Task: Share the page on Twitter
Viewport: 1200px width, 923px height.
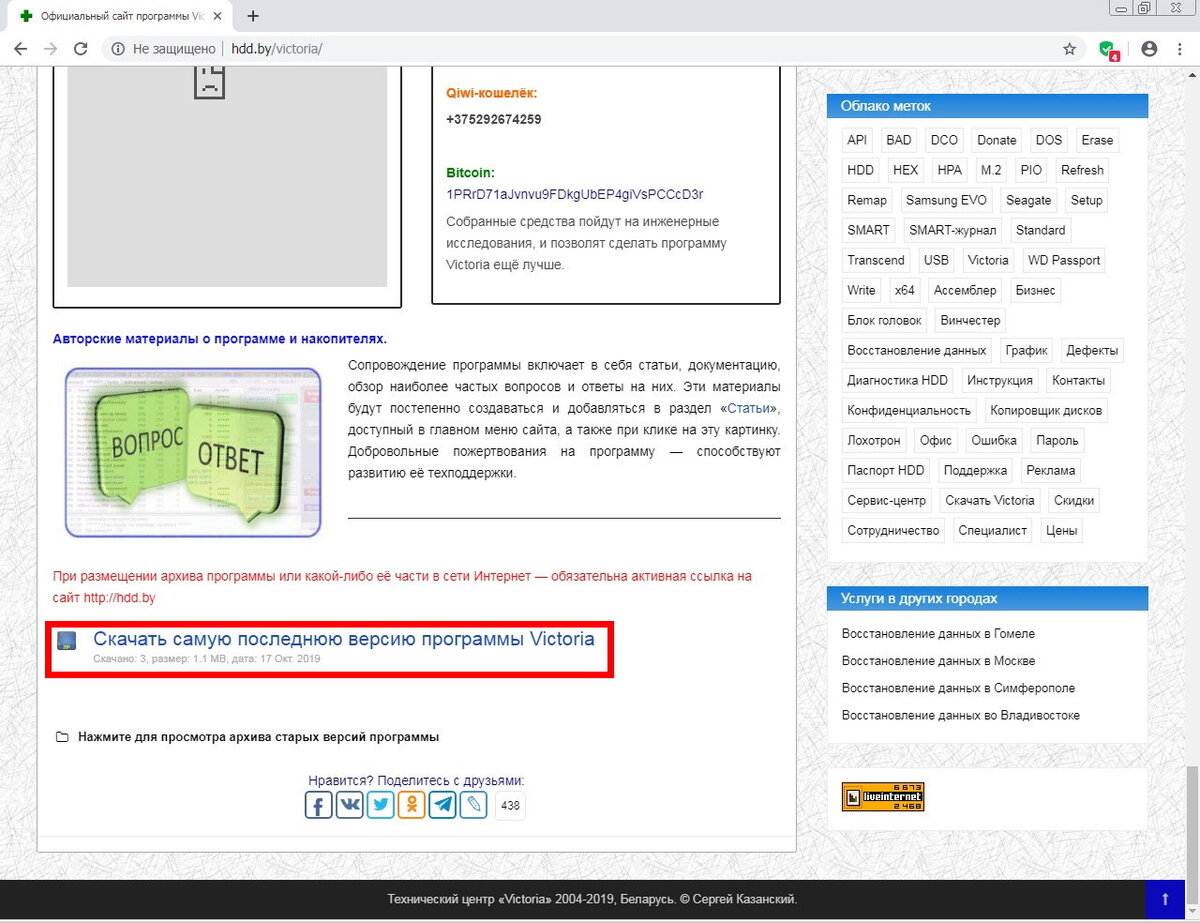Action: click(x=380, y=805)
